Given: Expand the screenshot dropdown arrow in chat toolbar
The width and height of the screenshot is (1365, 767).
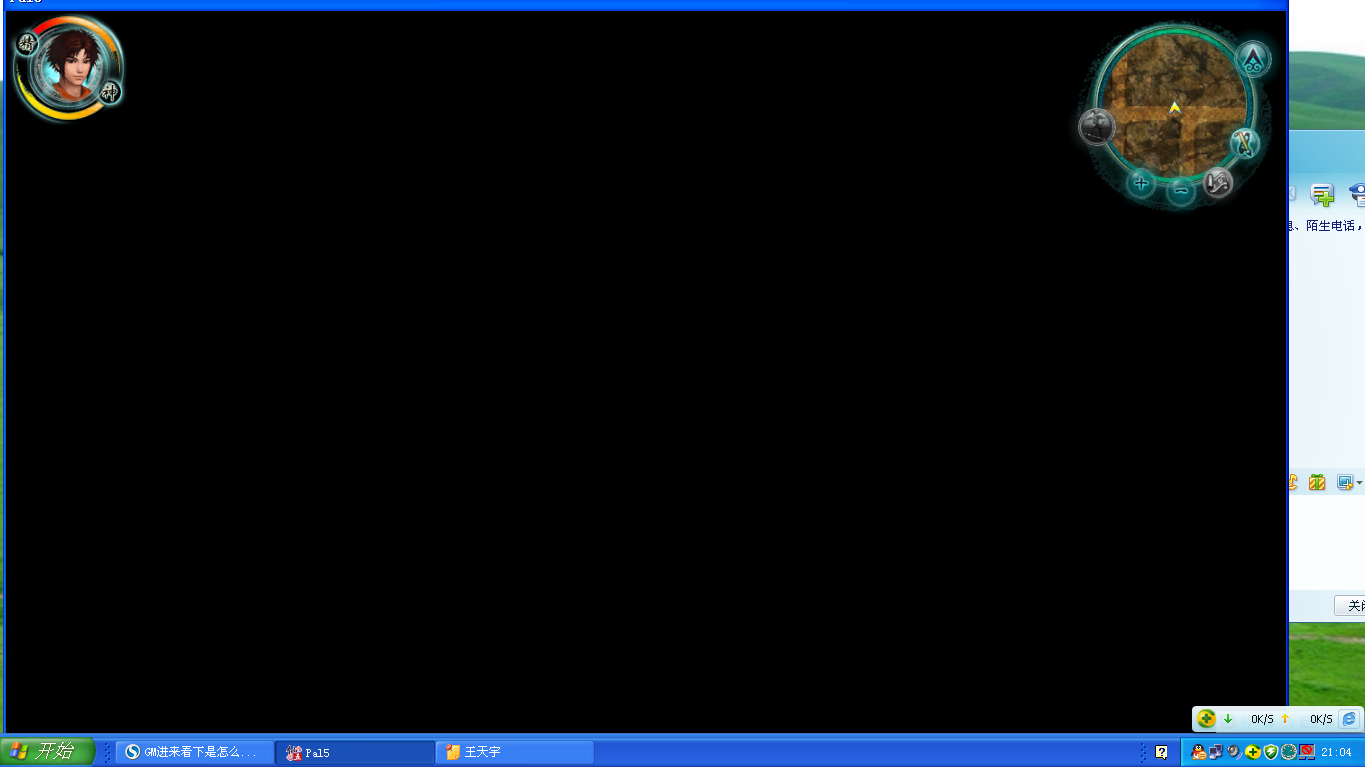Looking at the screenshot, I should click(x=1359, y=483).
